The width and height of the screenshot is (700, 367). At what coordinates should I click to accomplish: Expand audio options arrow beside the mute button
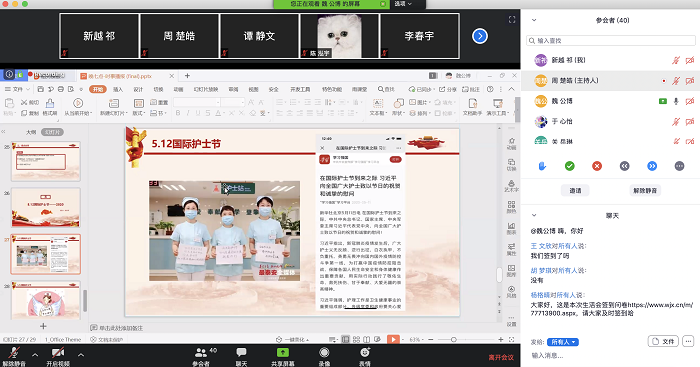(35, 355)
